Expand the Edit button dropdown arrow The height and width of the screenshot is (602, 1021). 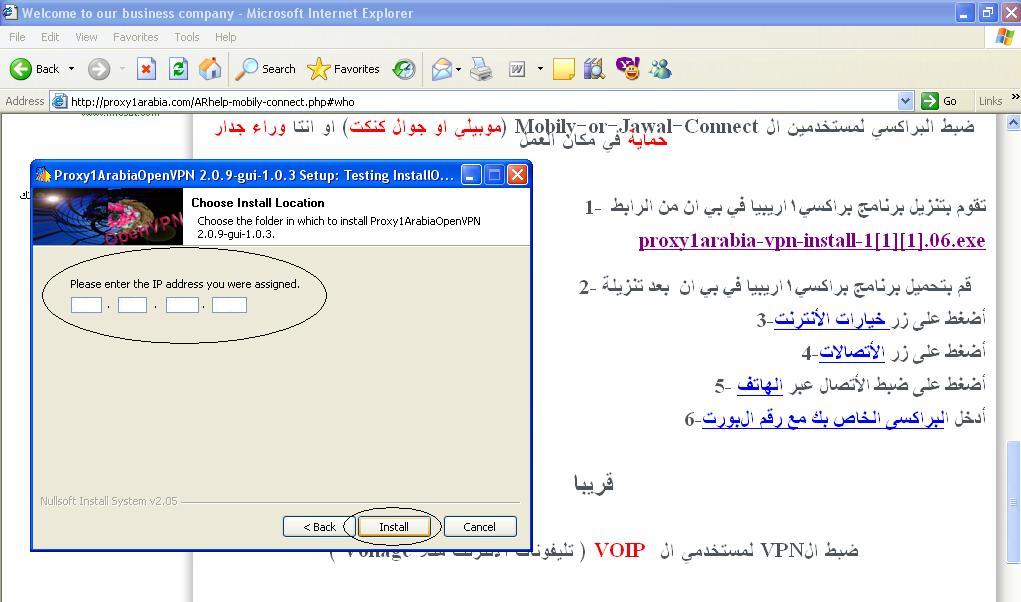(540, 68)
